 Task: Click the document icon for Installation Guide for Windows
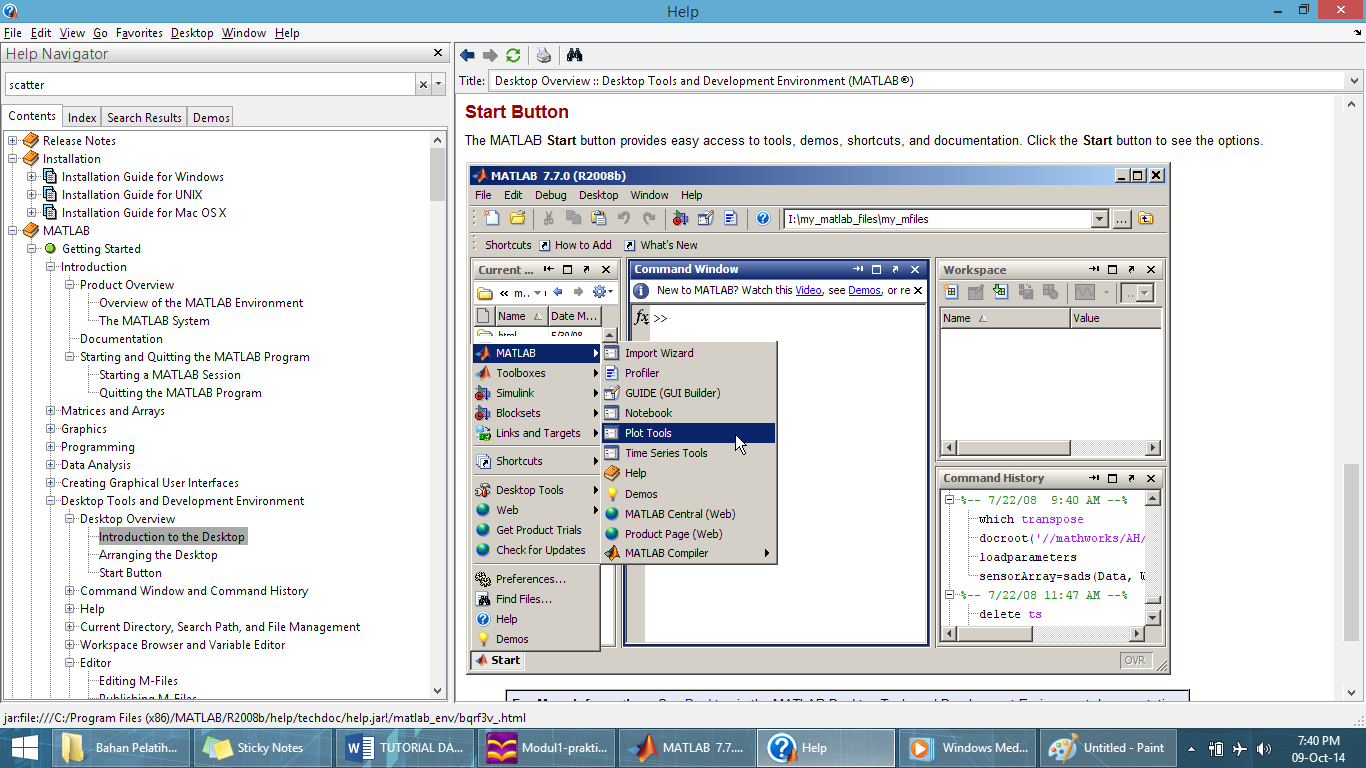click(50, 177)
